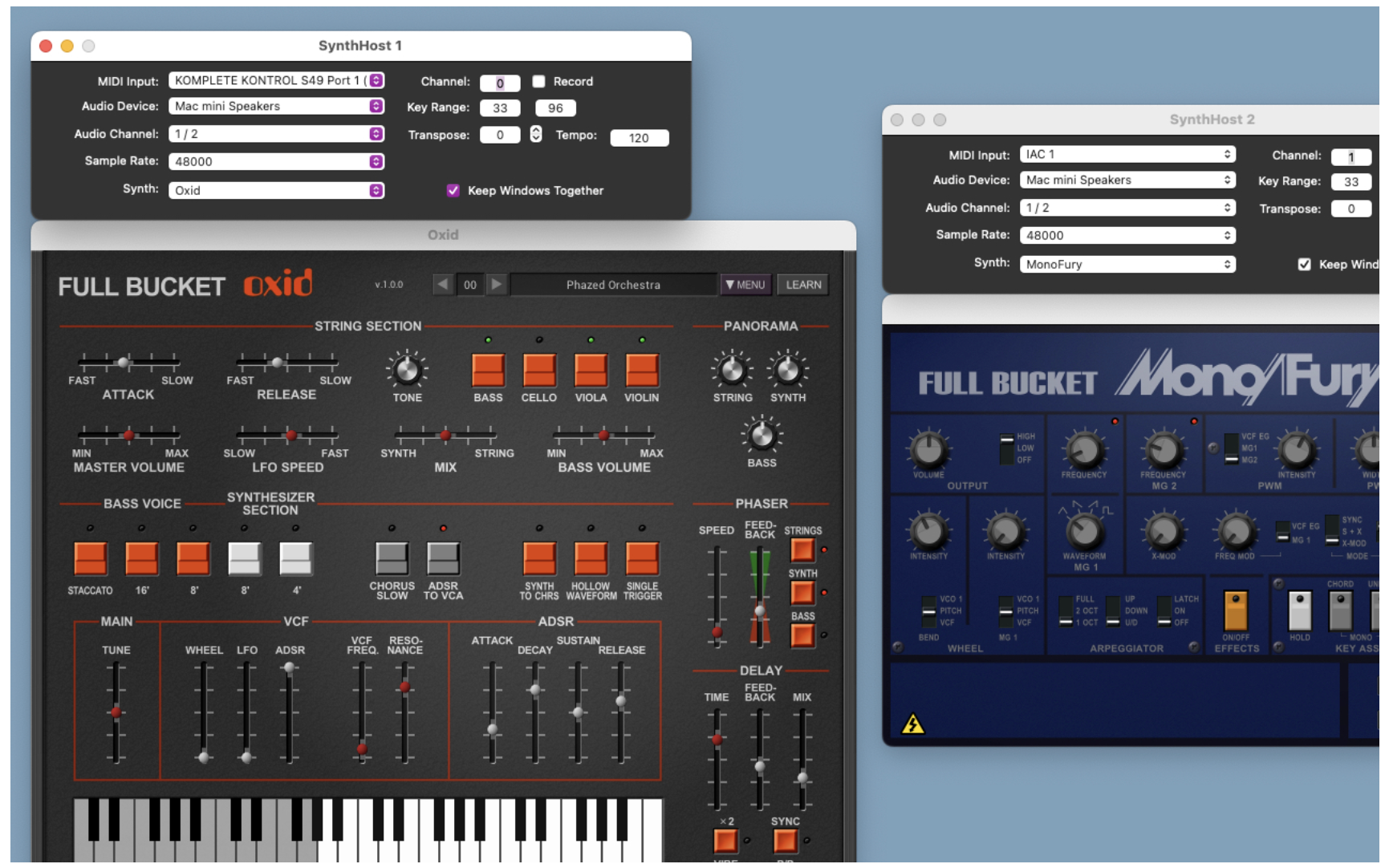1385x868 pixels.
Task: Click the Panorama Synth knob
Action: 787,370
